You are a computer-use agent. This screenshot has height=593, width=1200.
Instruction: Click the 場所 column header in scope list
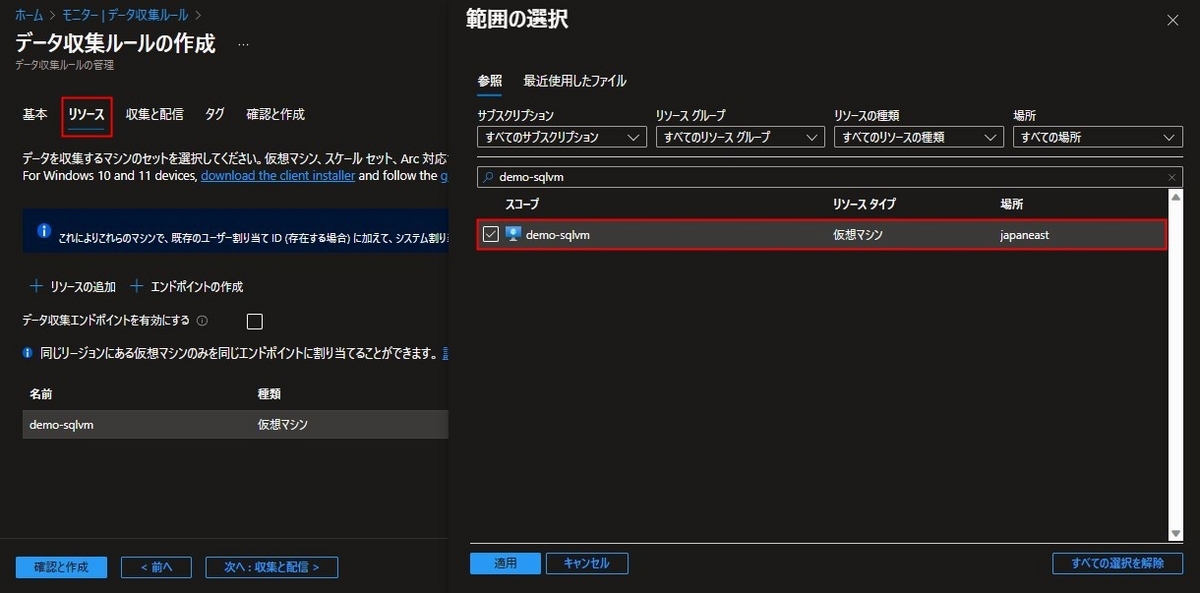[x=1012, y=204]
